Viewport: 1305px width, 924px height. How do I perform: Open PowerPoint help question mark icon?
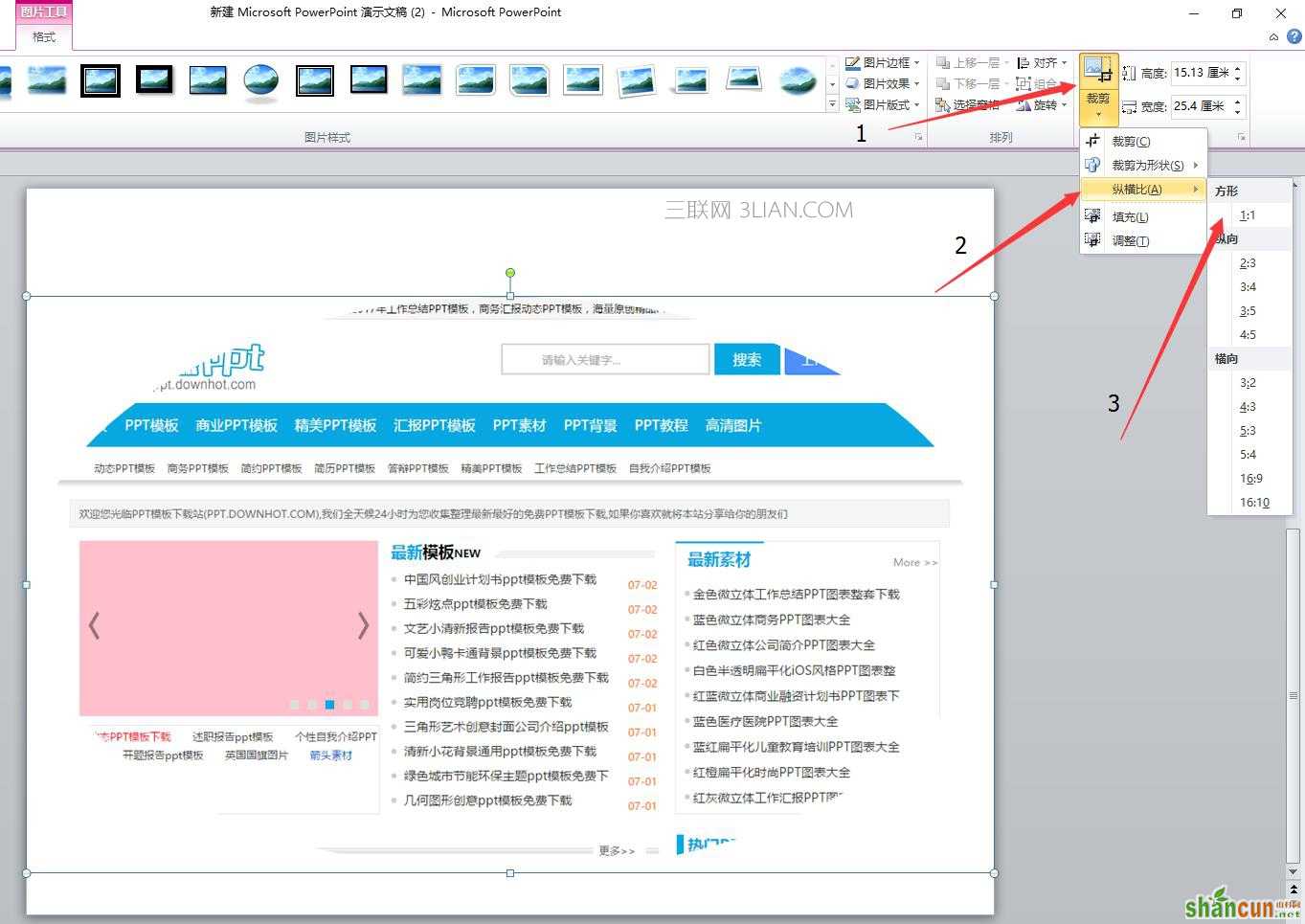pyautogui.click(x=1294, y=36)
